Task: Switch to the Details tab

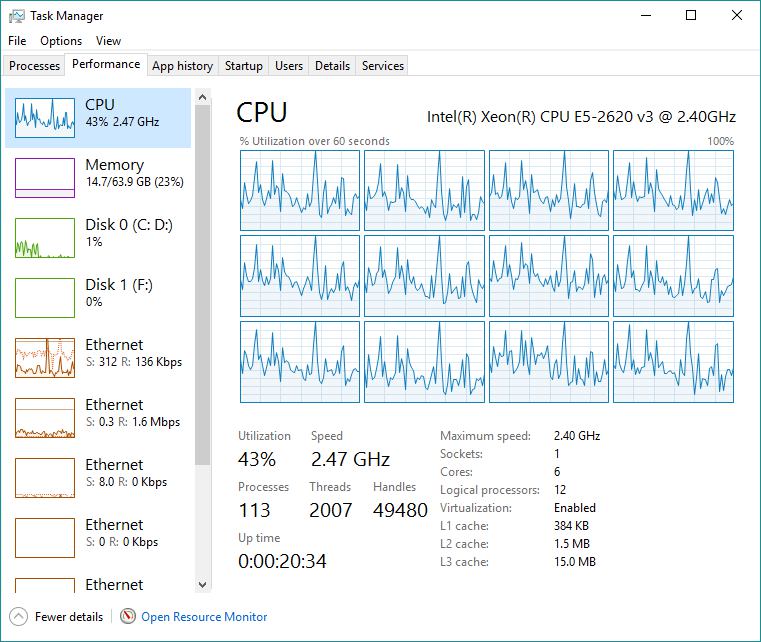Action: click(x=332, y=66)
